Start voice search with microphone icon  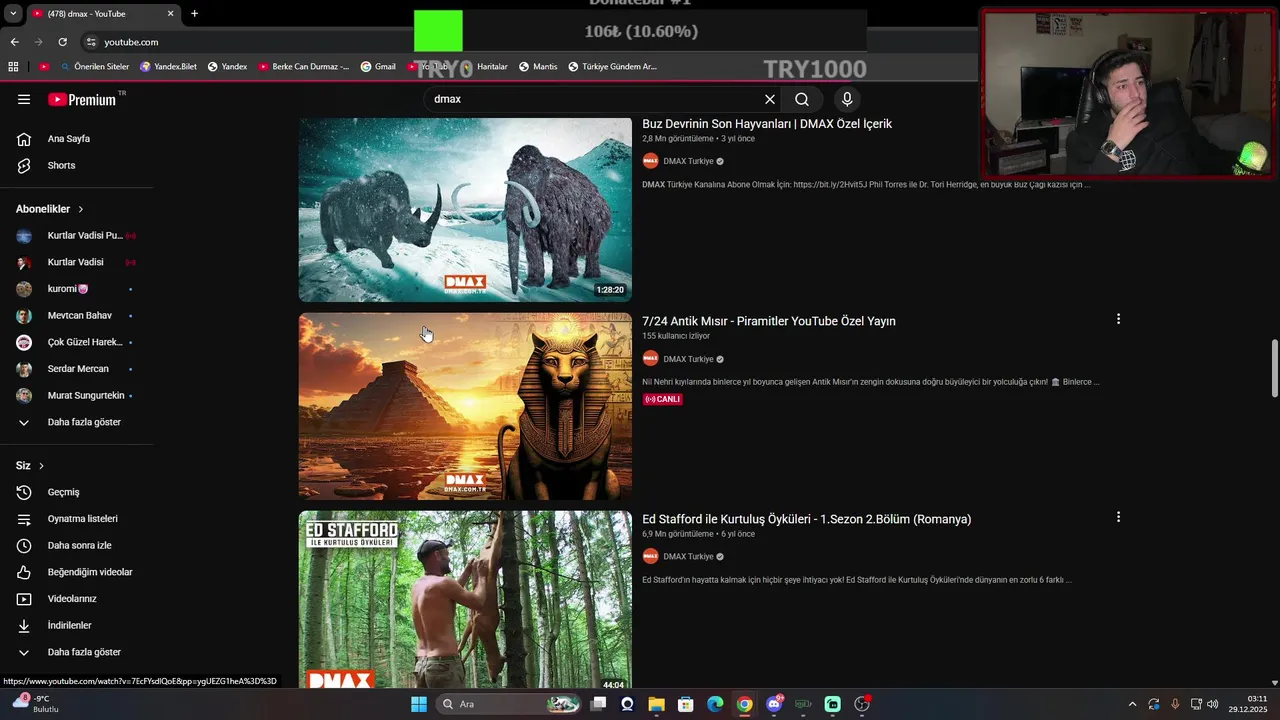[847, 99]
